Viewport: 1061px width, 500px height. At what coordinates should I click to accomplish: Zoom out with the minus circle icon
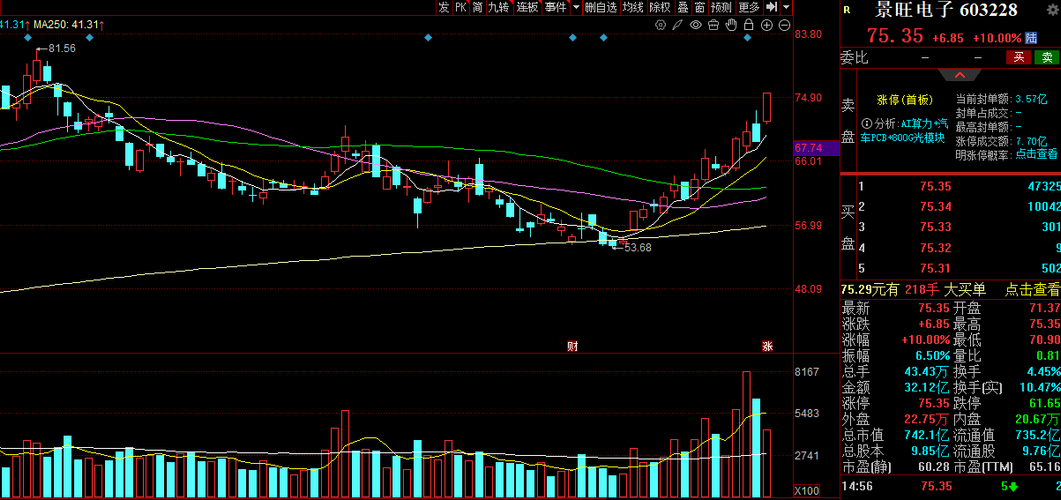click(x=784, y=25)
